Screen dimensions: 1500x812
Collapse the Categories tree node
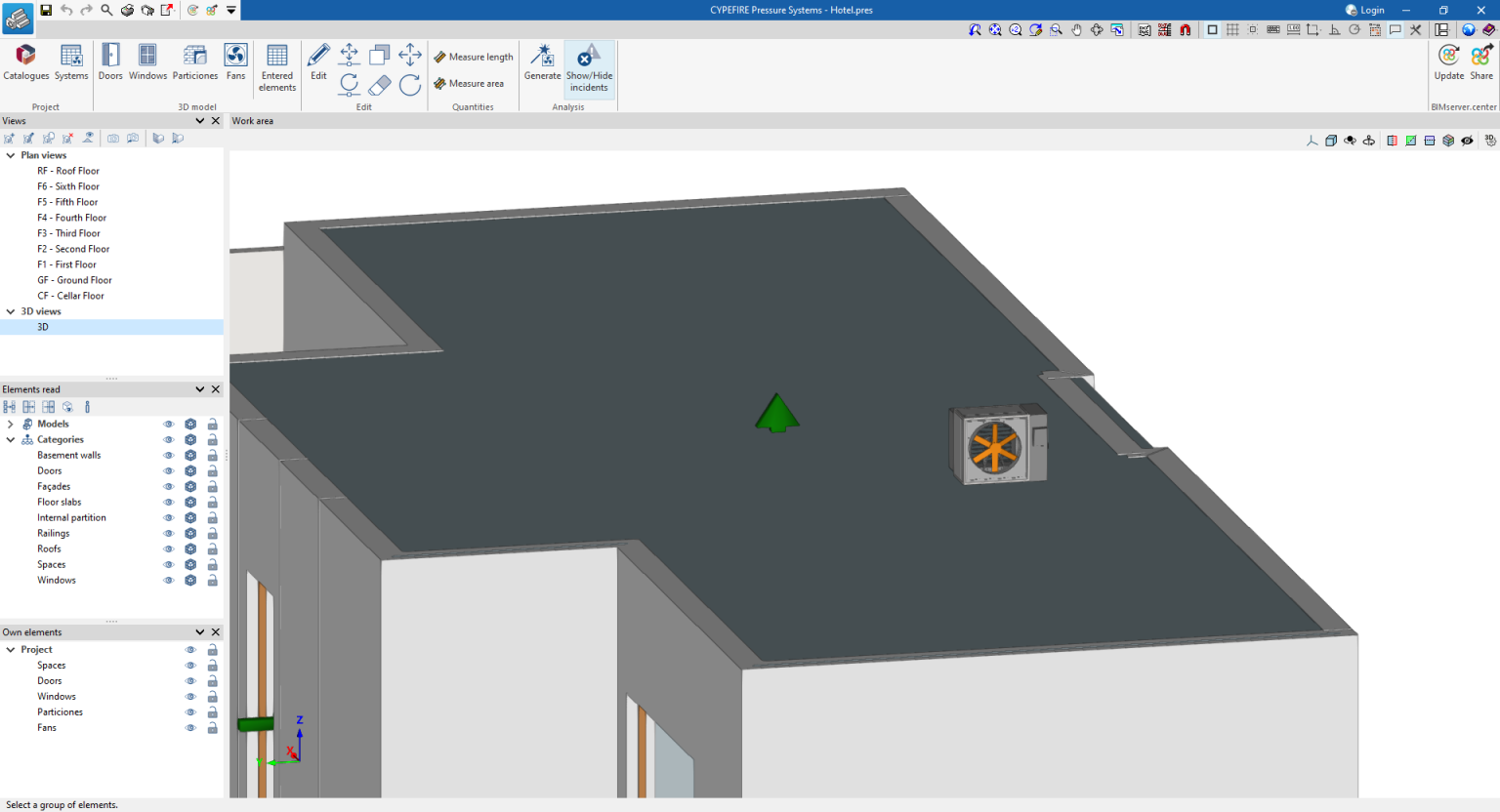(10, 439)
